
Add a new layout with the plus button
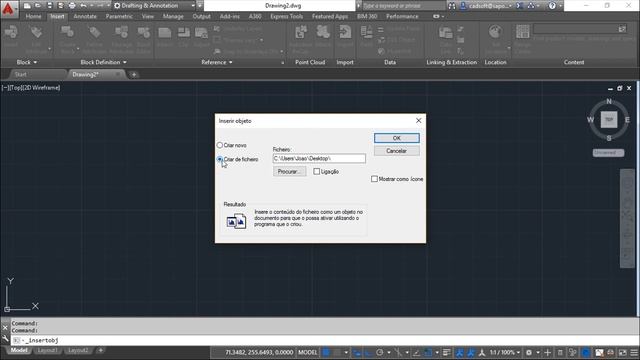[100, 350]
